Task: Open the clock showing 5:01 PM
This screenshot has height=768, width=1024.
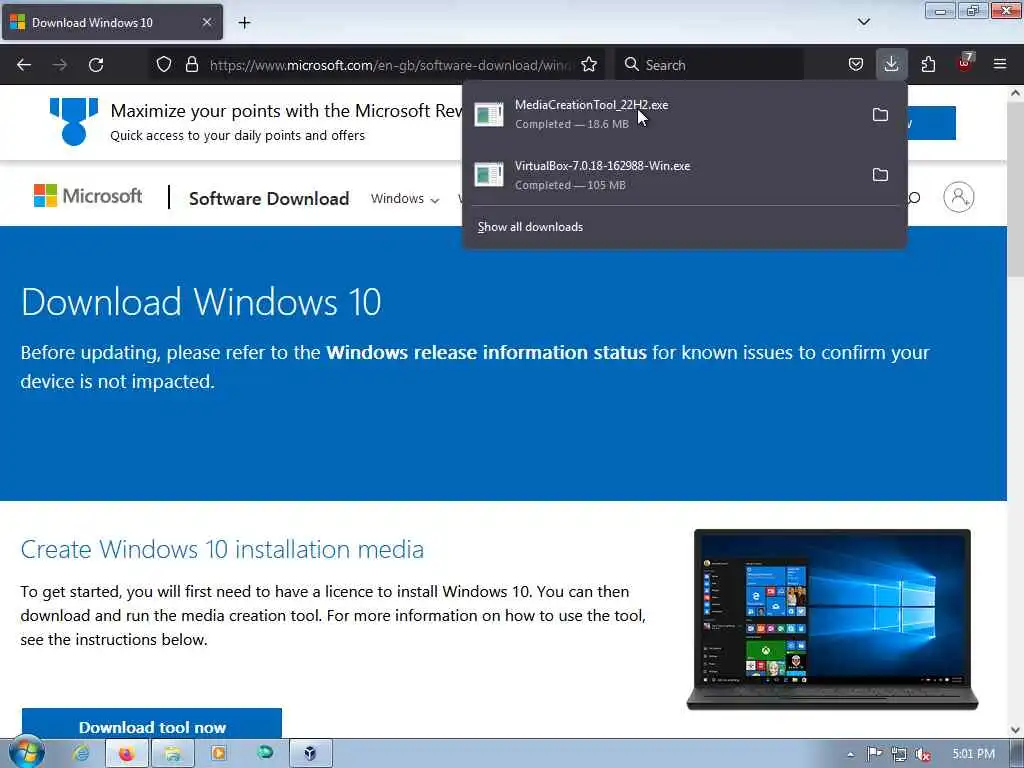Action: point(973,754)
